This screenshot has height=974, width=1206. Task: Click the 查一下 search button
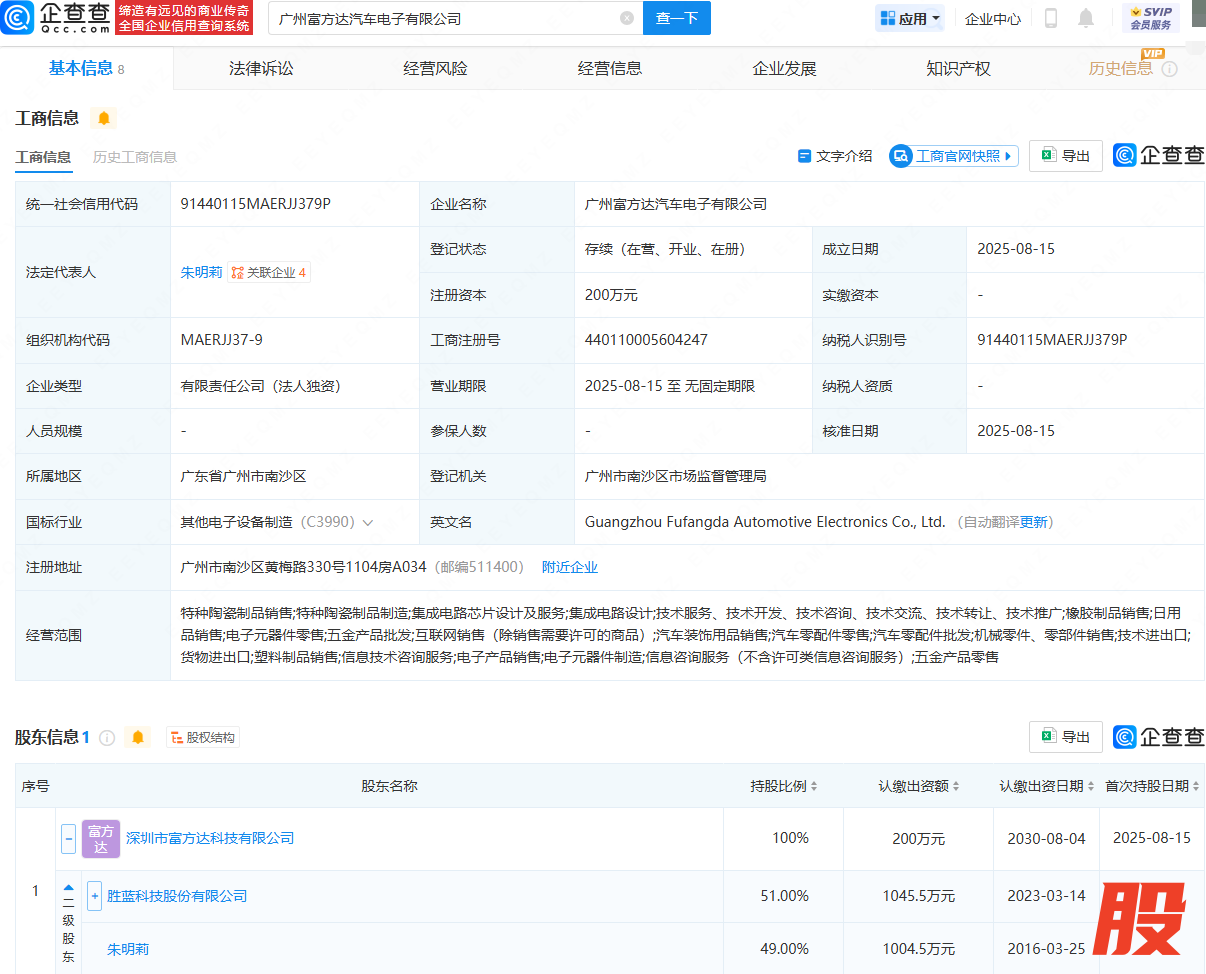point(676,18)
